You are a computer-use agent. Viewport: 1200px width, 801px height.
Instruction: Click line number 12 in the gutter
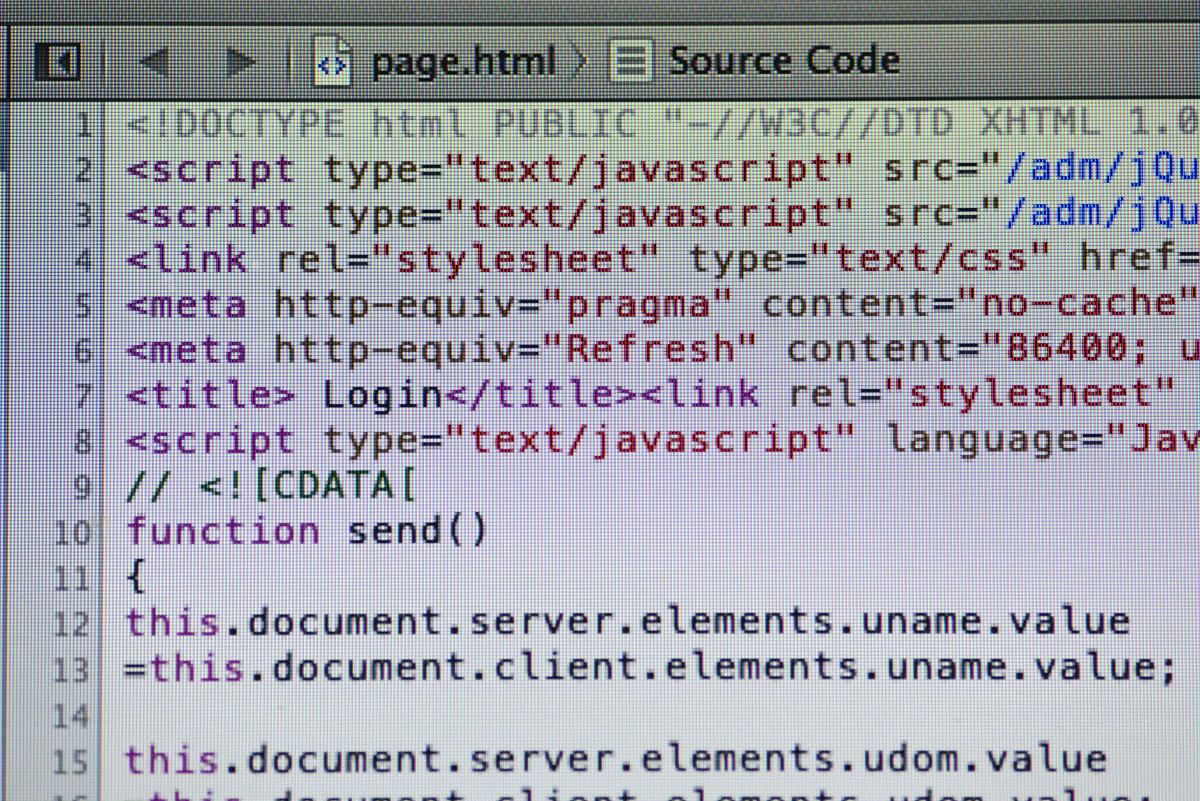pyautogui.click(x=73, y=623)
